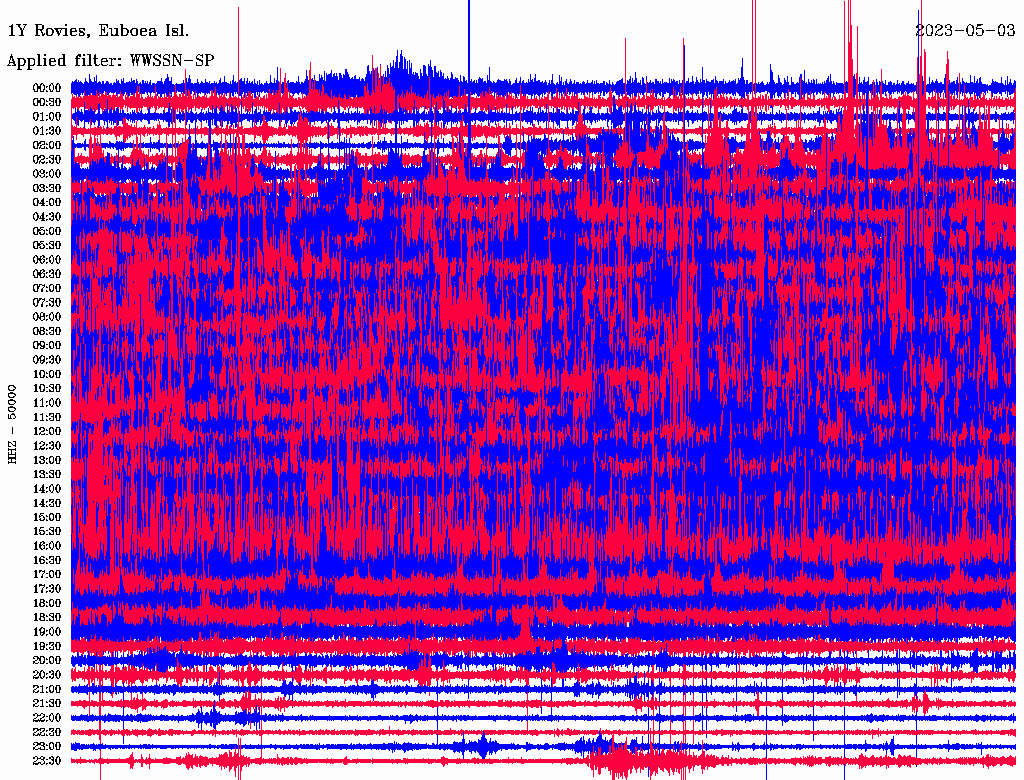Click the 10:30 time label
1024x780 pixels.
[x=47, y=388]
